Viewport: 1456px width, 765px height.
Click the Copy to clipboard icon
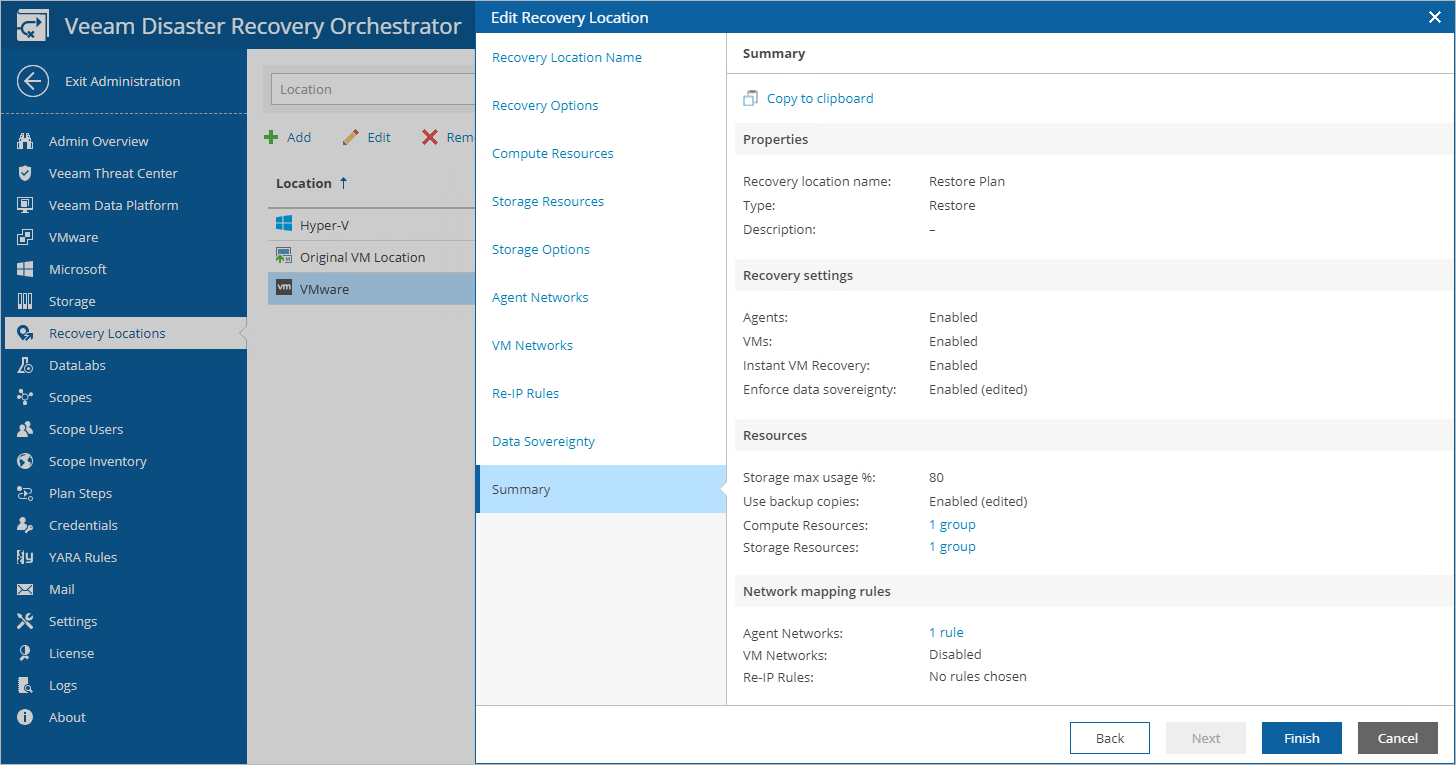pyautogui.click(x=751, y=98)
